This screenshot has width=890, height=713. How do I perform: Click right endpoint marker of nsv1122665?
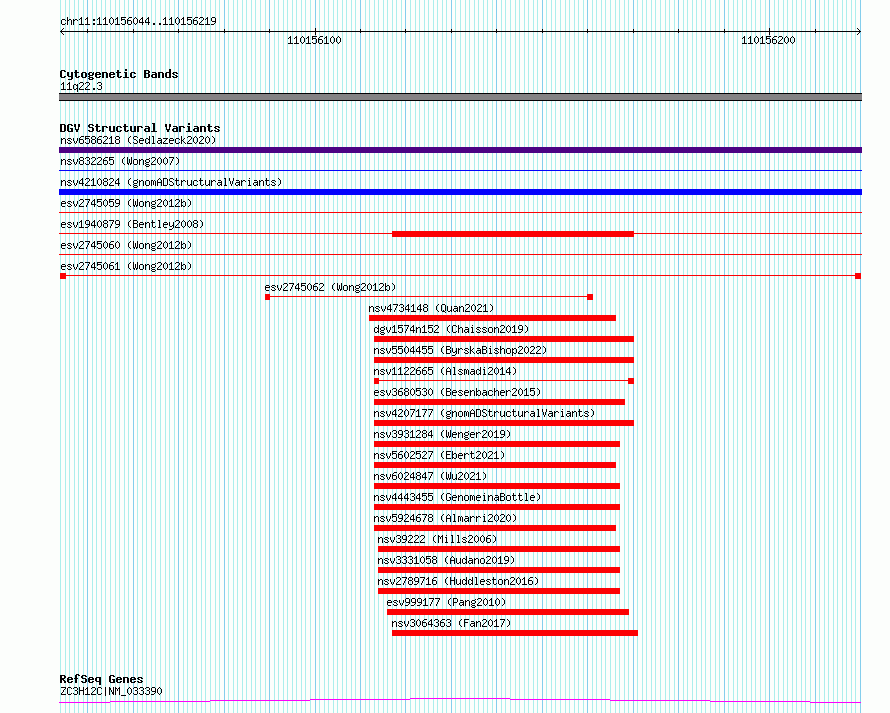pyautogui.click(x=631, y=381)
